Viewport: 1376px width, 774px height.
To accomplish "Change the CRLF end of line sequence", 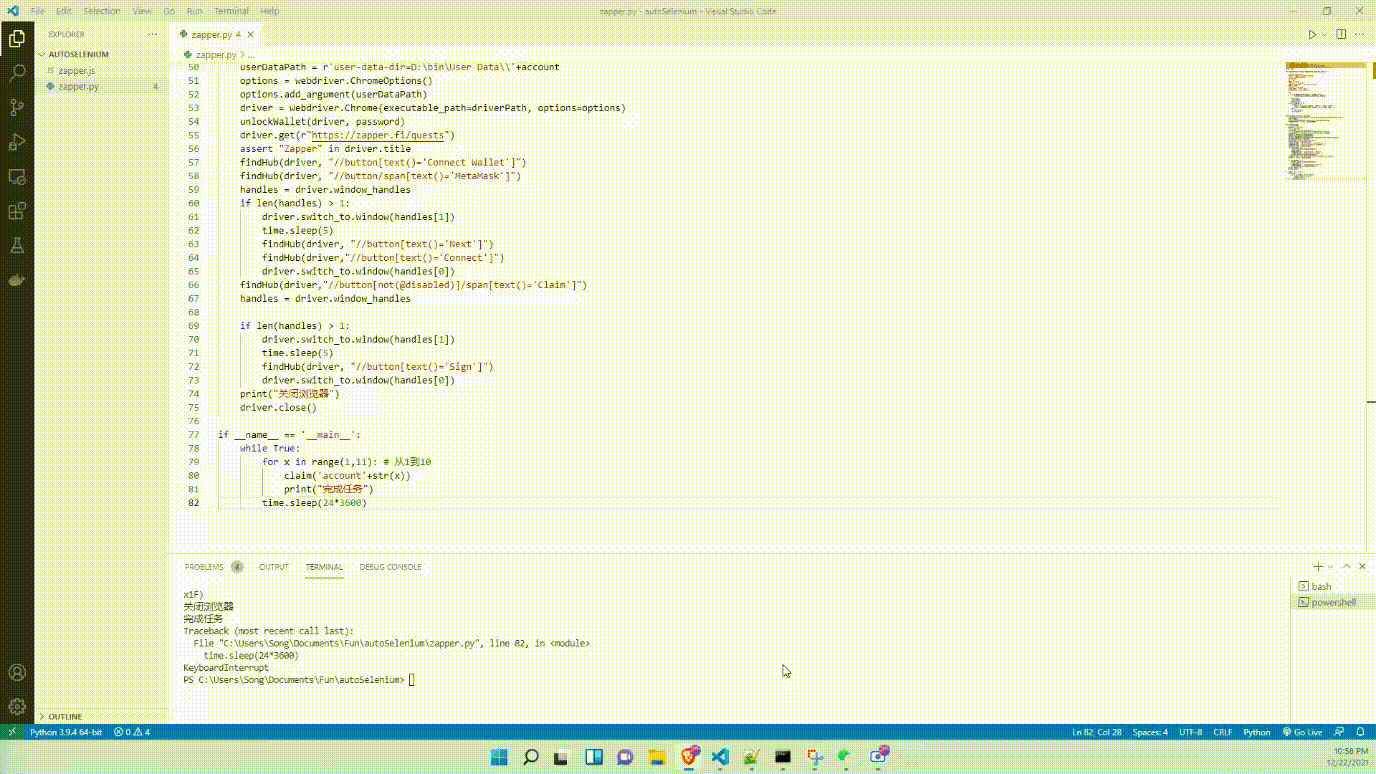I will pyautogui.click(x=1223, y=732).
